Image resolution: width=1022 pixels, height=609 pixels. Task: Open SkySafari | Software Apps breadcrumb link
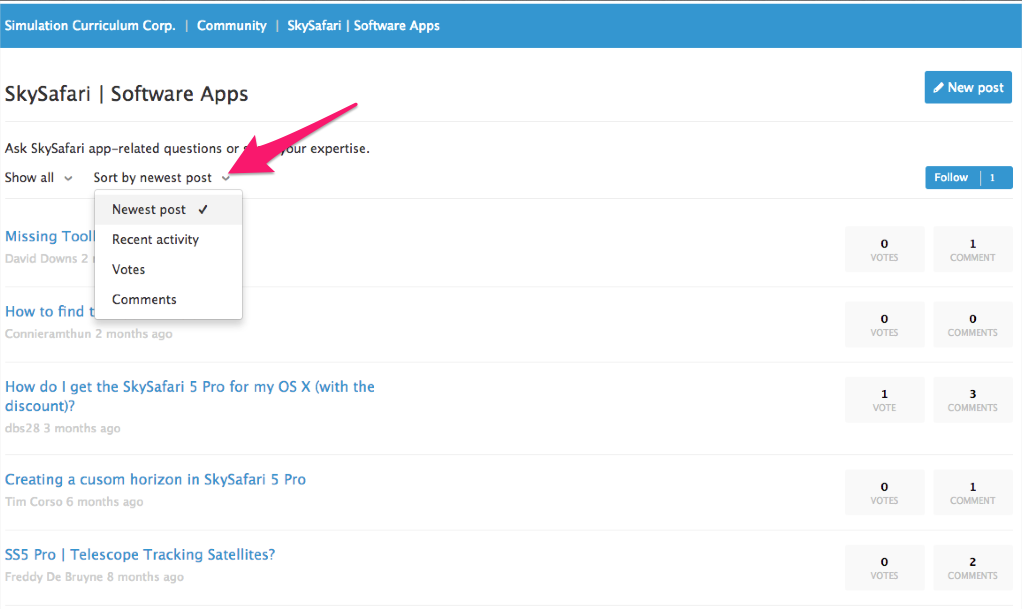pos(363,25)
